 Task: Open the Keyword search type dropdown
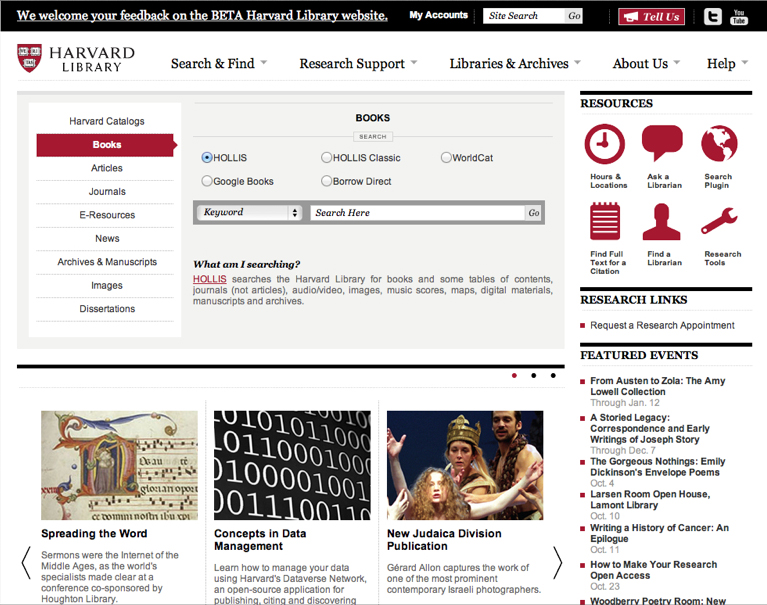pos(249,212)
